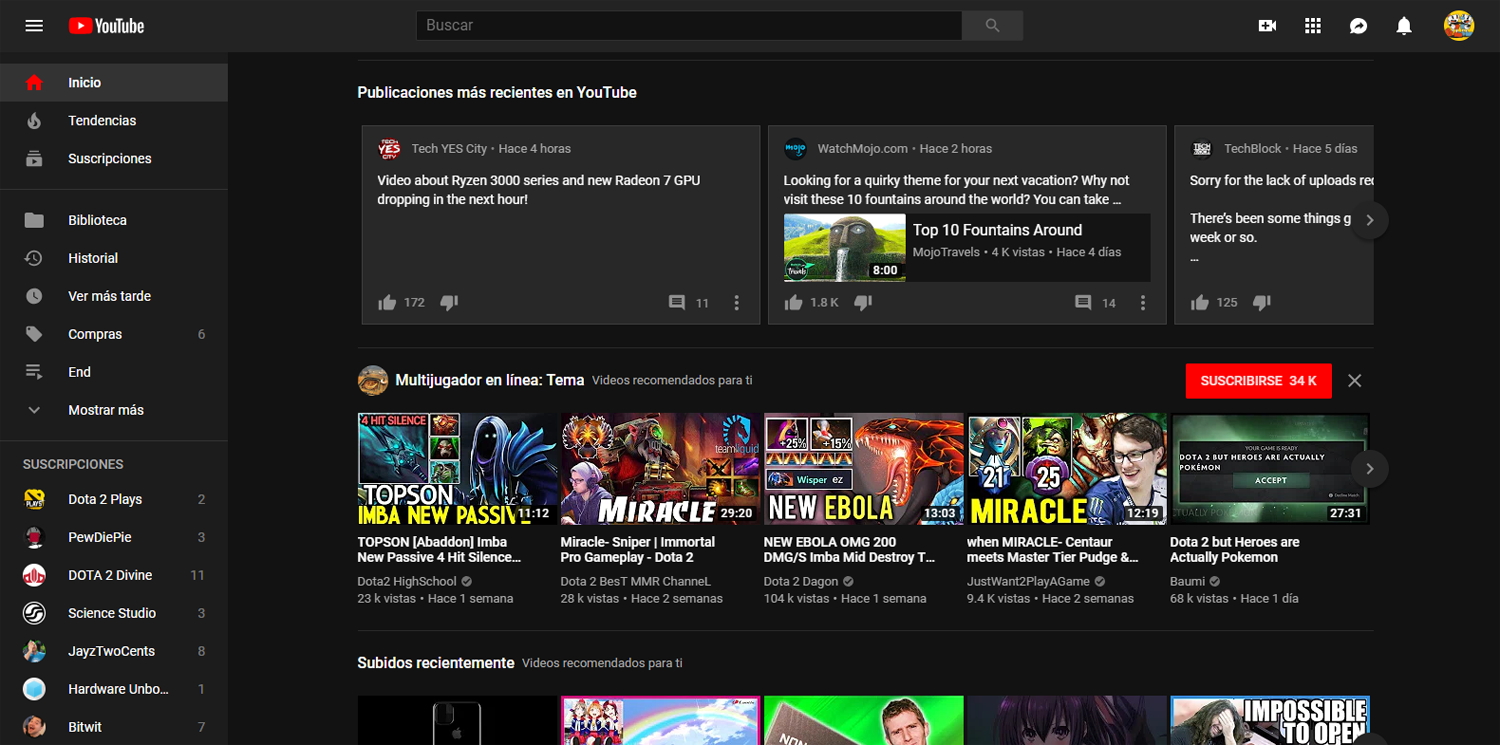Open the hamburger navigation menu
Screen dimensions: 1500x745
pos(33,25)
